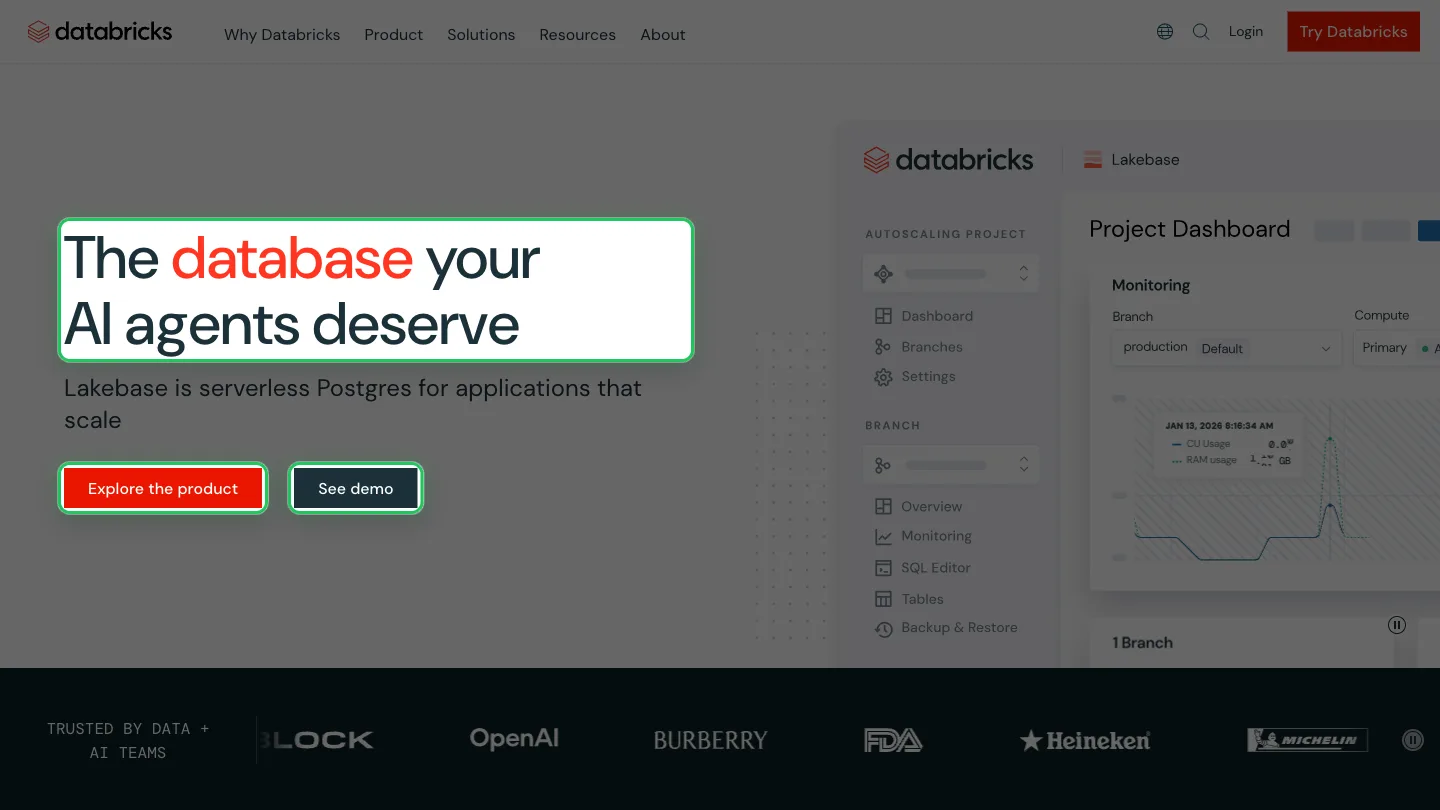This screenshot has height=810, width=1440.
Task: Open the Primary compute dropdown
Action: coord(1397,348)
